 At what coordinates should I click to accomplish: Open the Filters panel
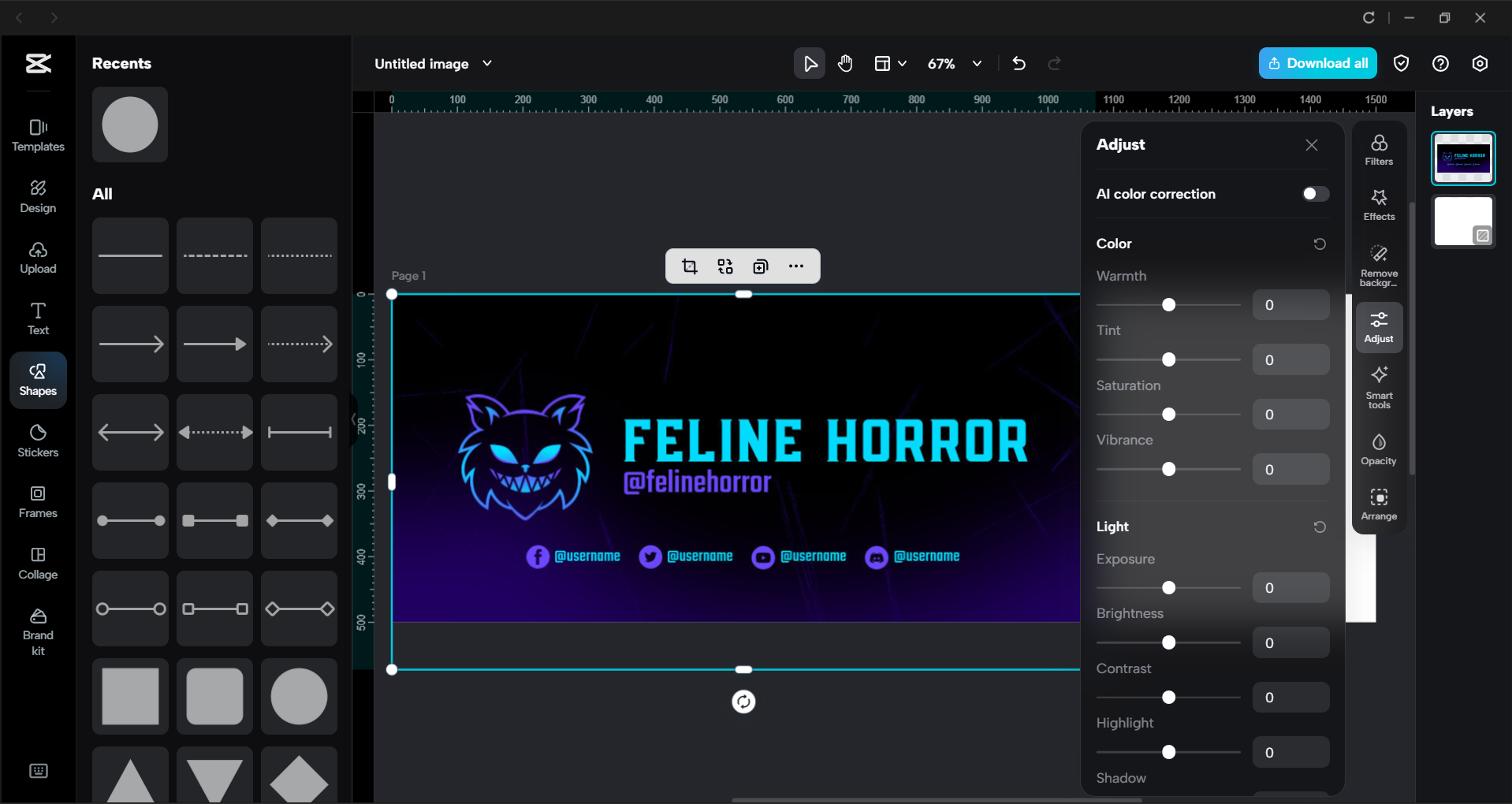coord(1378,149)
